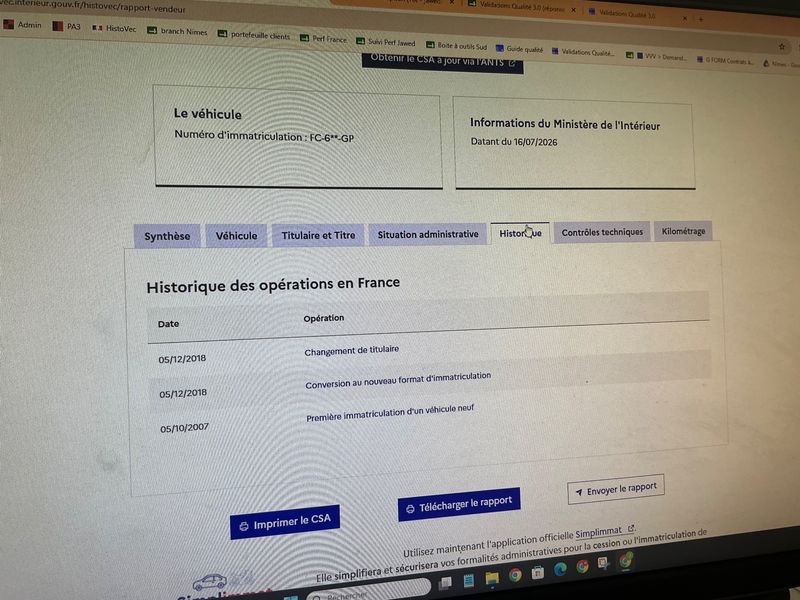Click the Imprimer le CSA button
The width and height of the screenshot is (800, 600).
point(285,522)
